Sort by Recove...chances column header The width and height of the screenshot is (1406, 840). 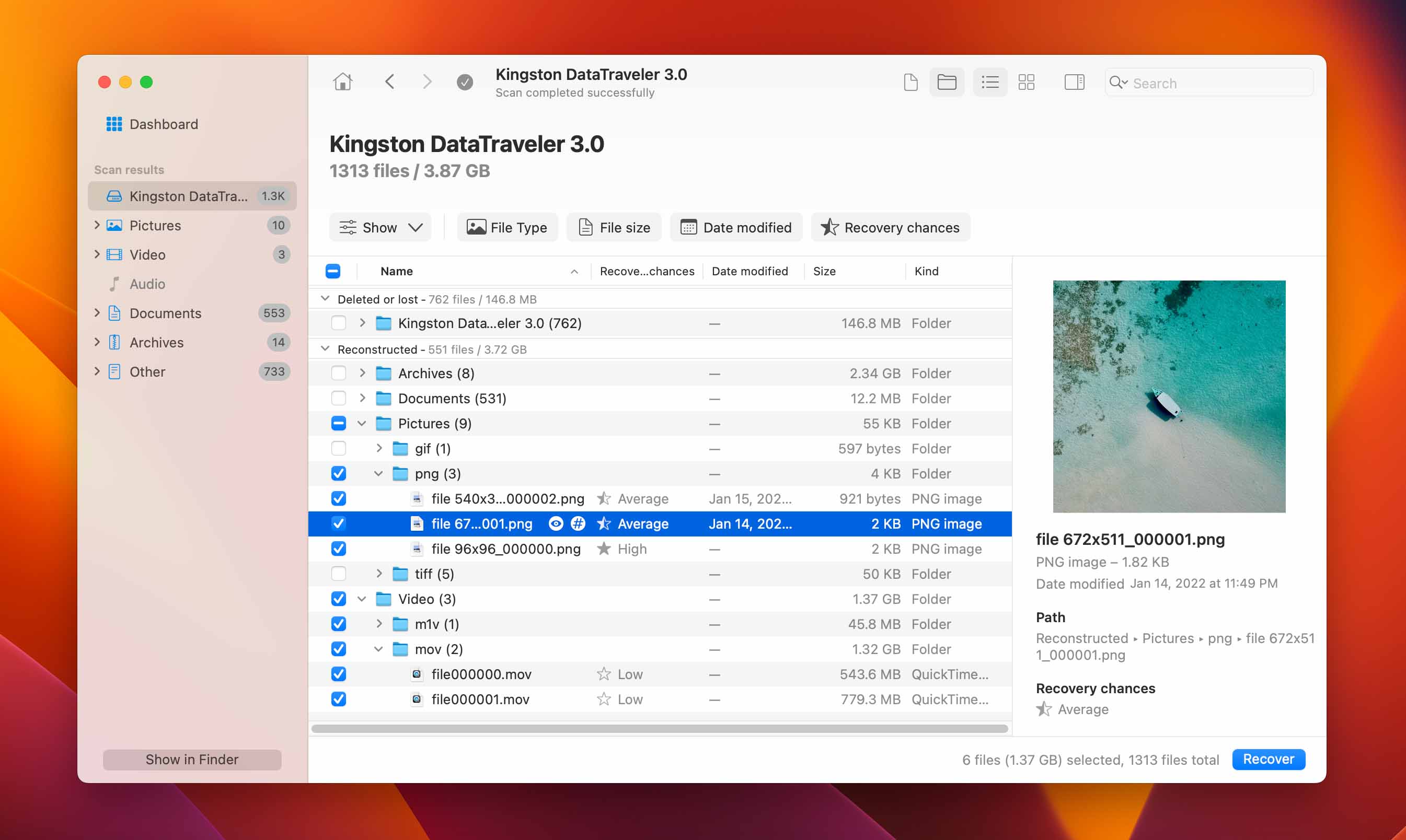647,271
